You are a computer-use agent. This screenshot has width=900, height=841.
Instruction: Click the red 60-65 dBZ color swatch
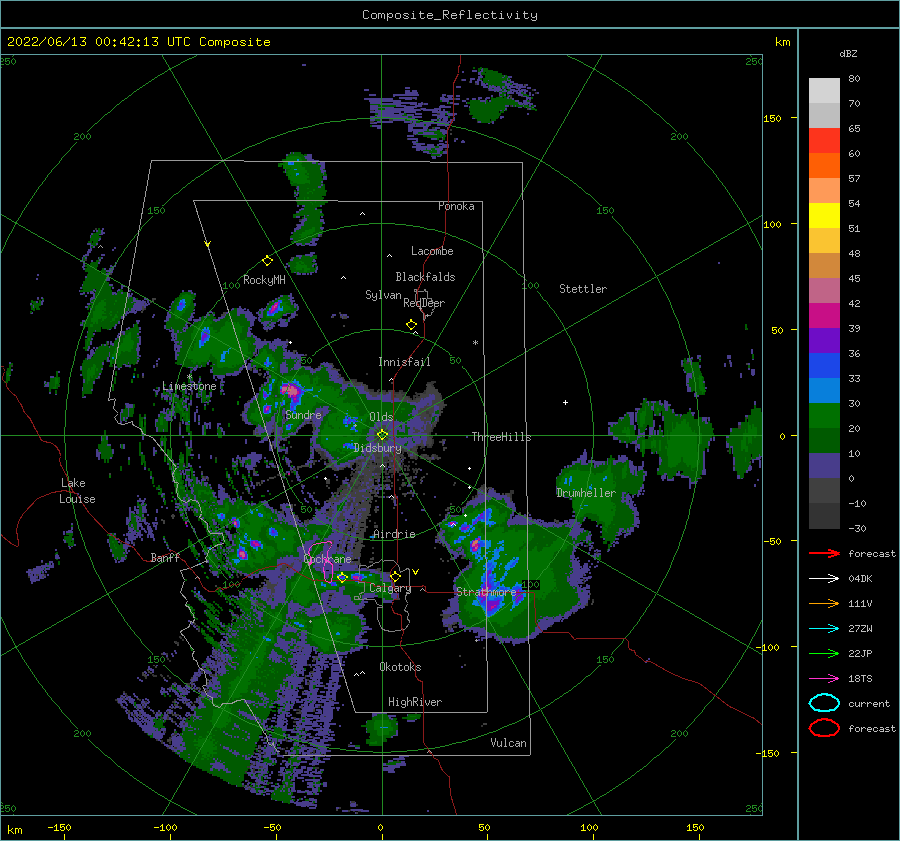click(x=824, y=141)
